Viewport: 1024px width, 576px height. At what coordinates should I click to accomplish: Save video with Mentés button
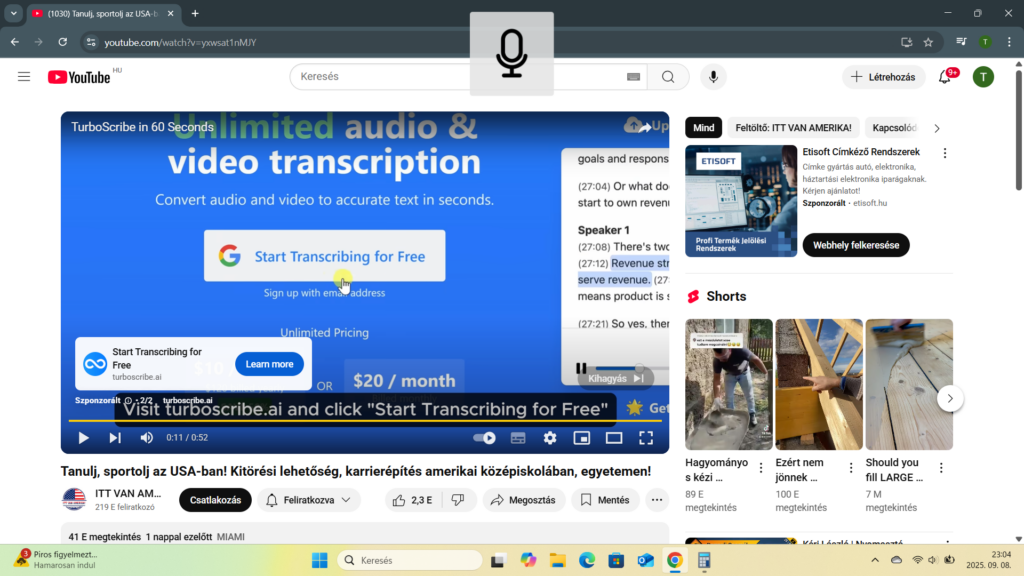[605, 500]
